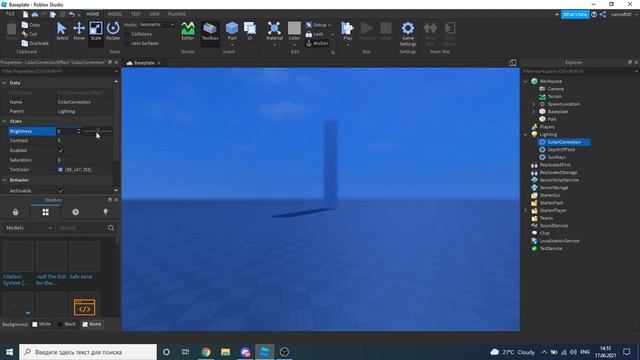Screen dimensions: 640x360
Task: Open the Geometric mode dropdown
Action: 157,24
